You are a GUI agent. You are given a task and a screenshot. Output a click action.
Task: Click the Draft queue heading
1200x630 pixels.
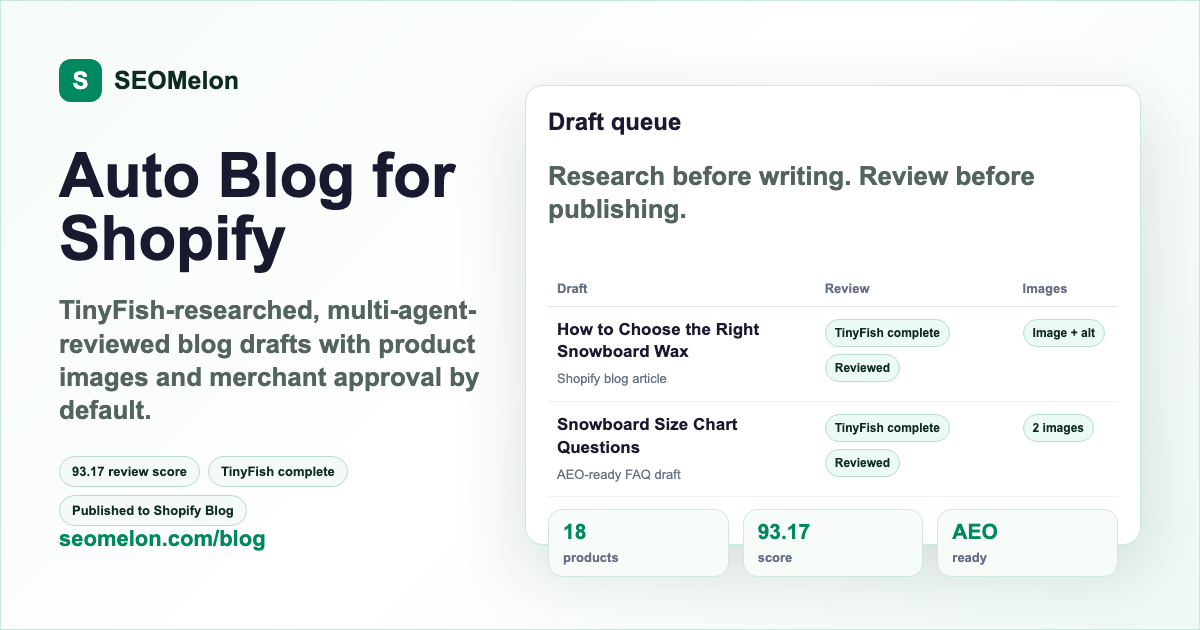(x=614, y=122)
